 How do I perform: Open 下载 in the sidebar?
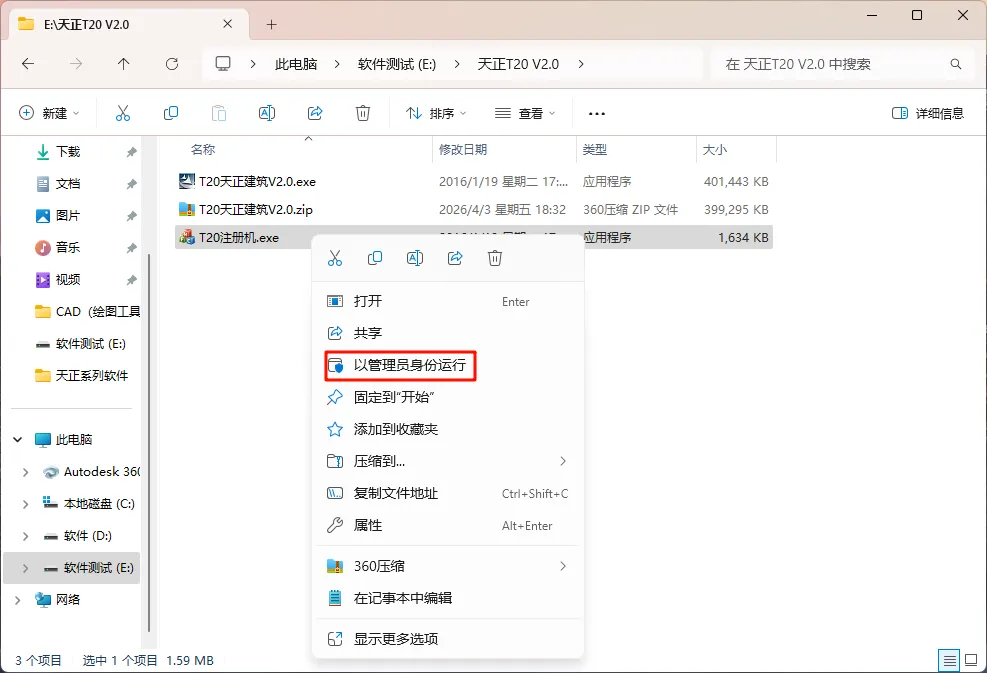point(68,152)
